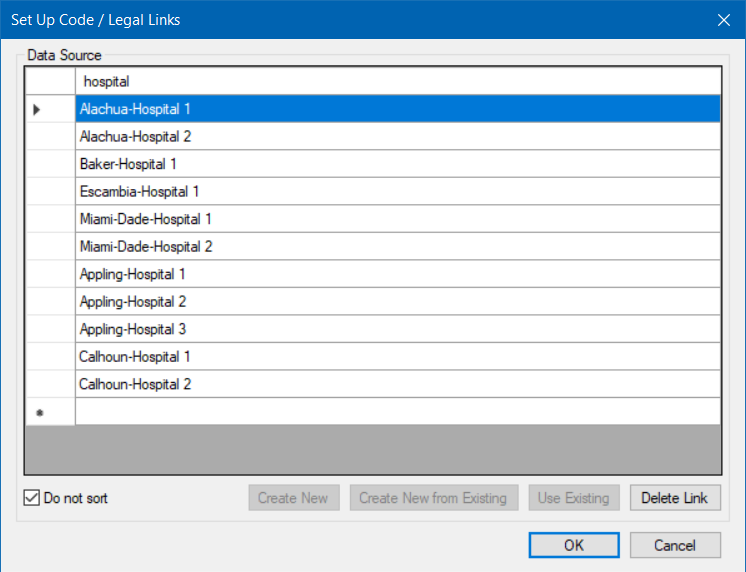Click the OK button
Image resolution: width=746 pixels, height=572 pixels.
(x=574, y=545)
